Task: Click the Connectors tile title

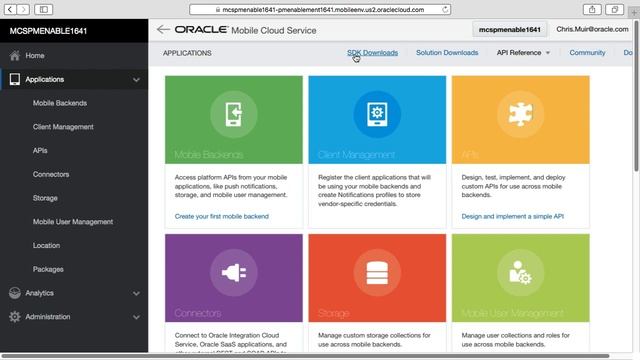Action: 198,313
